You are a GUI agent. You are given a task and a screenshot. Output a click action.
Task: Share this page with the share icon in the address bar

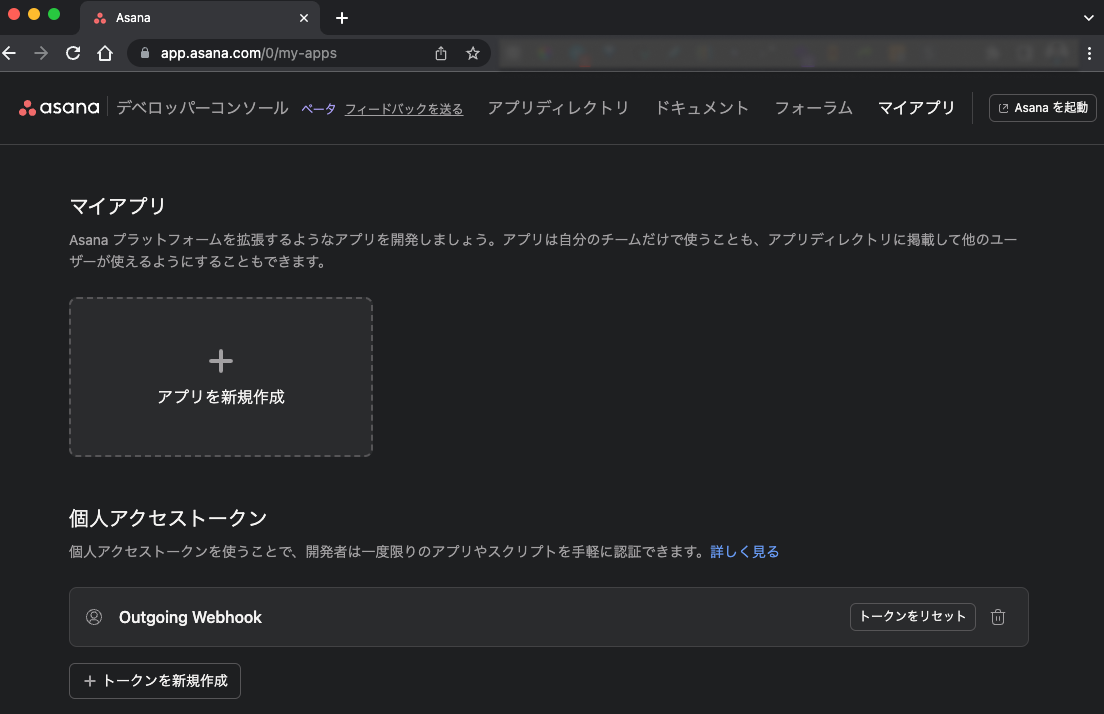(x=441, y=53)
